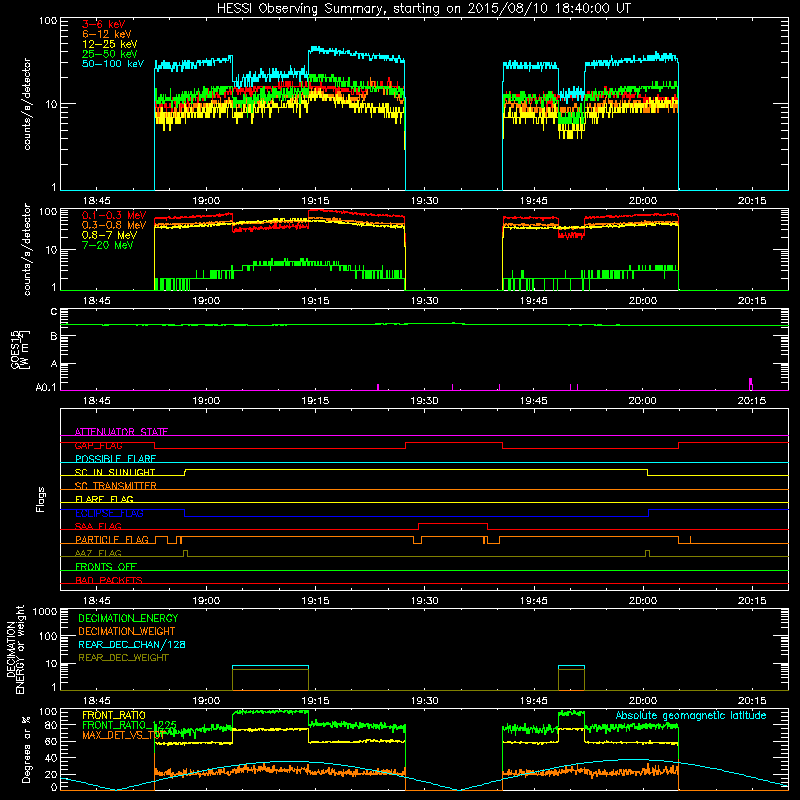Click the 18:45 tick under the Flags panel

[x=96, y=601]
